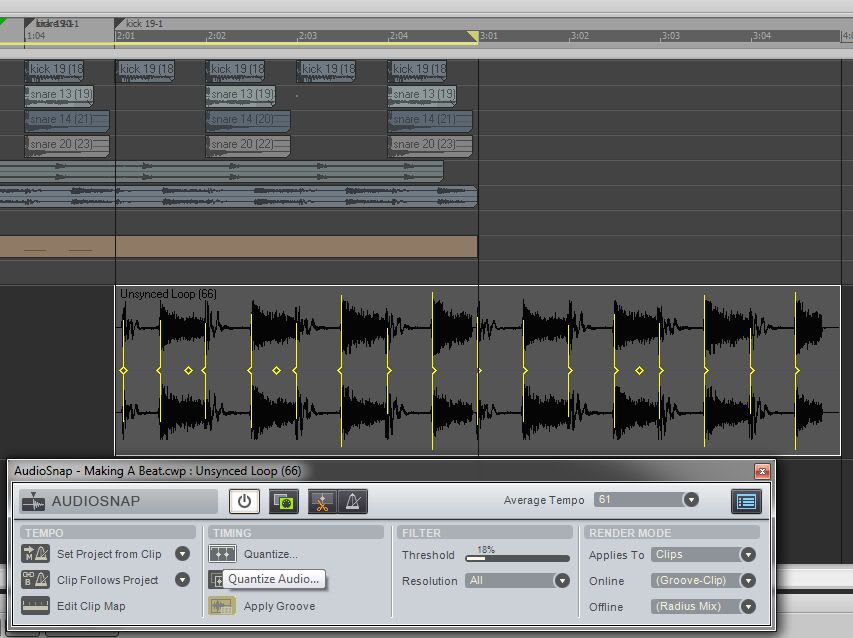Click the Quantize... text button
Viewport: 853px width, 638px height.
click(270, 554)
